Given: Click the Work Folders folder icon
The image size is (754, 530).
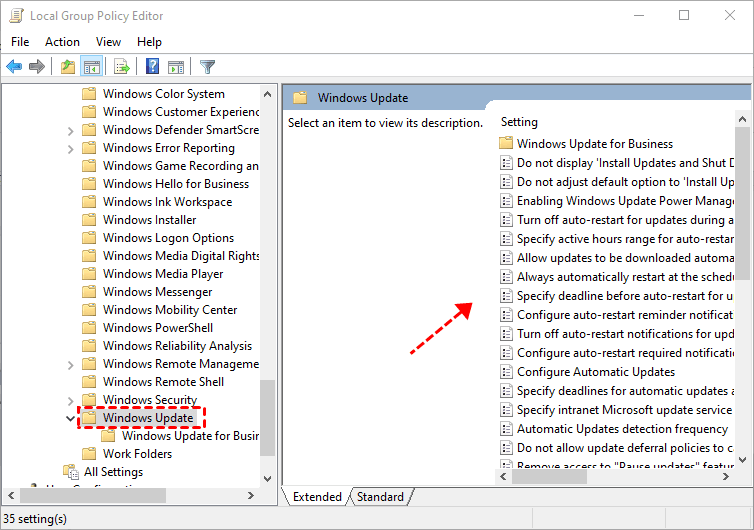Looking at the screenshot, I should 89,454.
